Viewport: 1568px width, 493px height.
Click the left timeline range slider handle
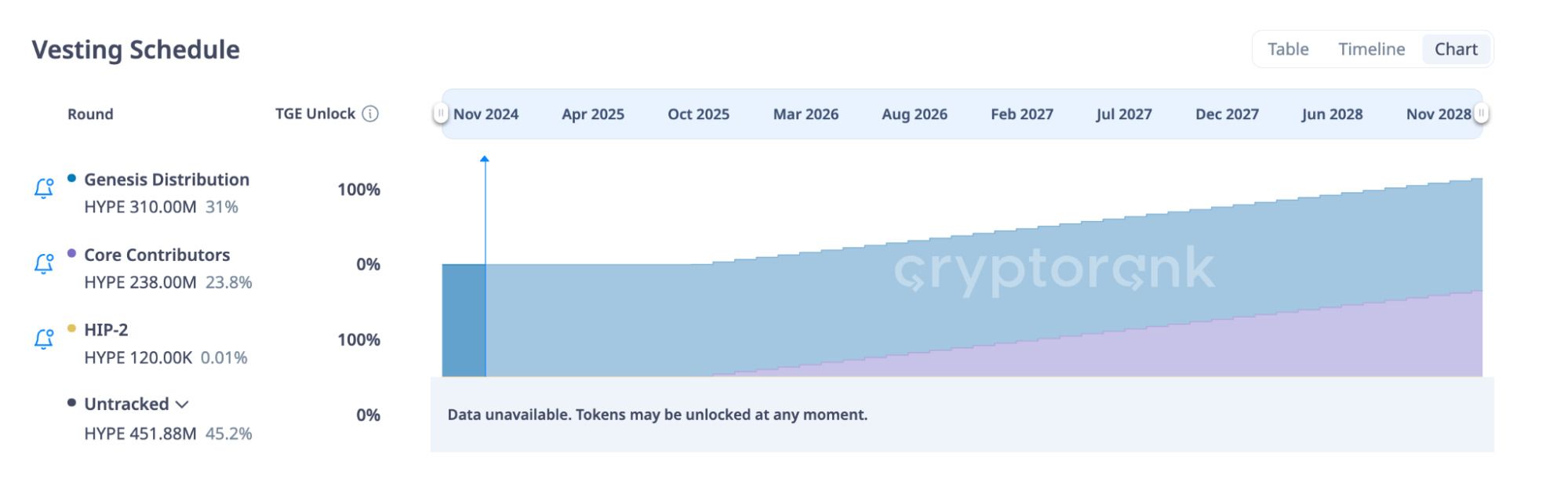441,114
